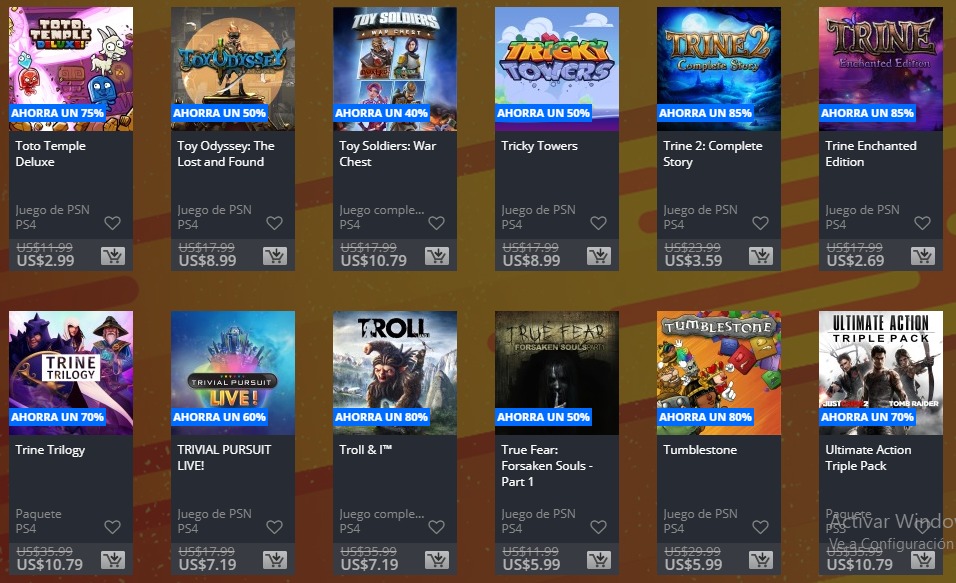The height and width of the screenshot is (583, 956).
Task: Open Tricky Towers title link
Action: point(539,146)
